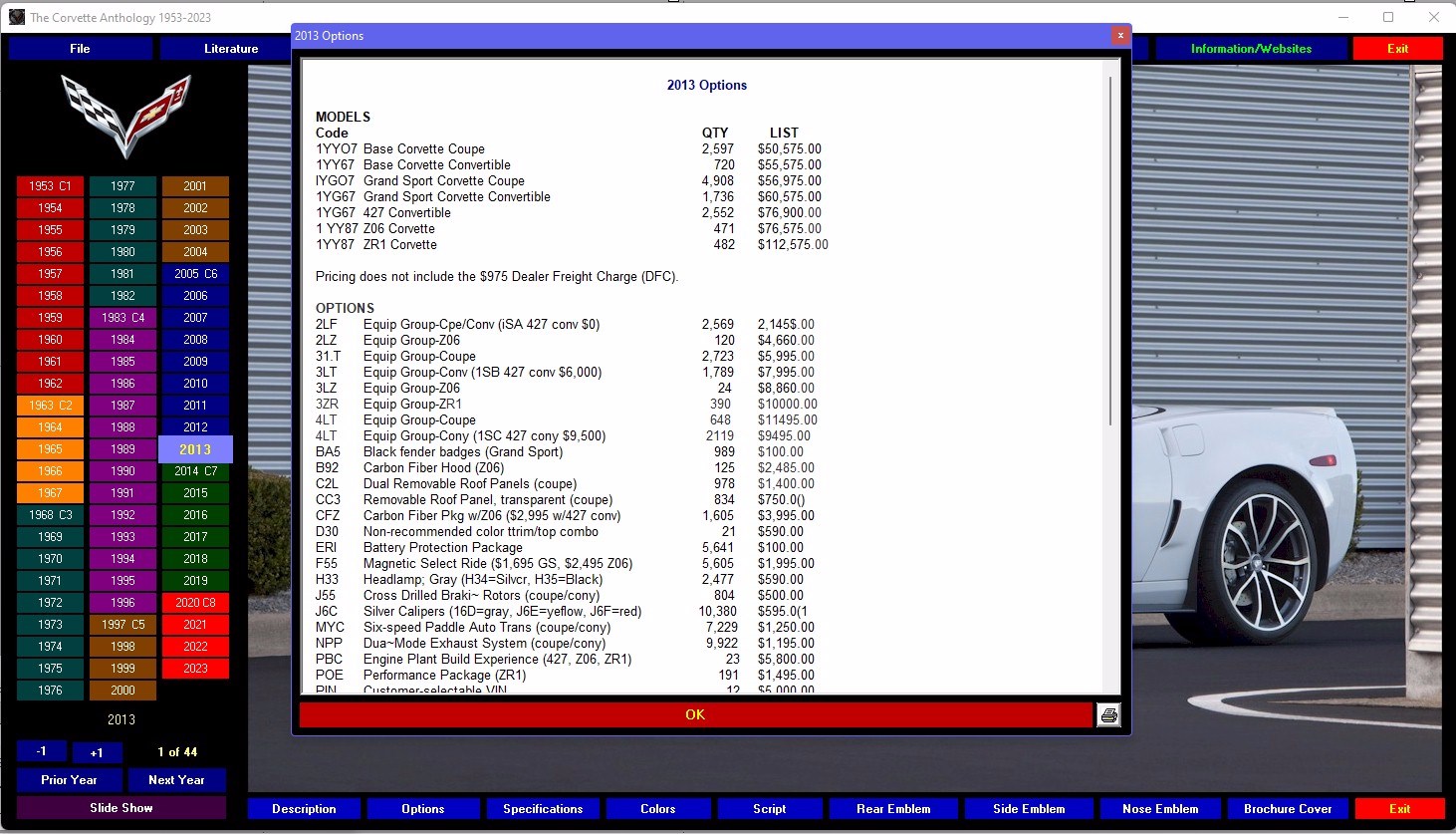Select year 1990
Image resolution: width=1456 pixels, height=834 pixels.
coord(122,471)
